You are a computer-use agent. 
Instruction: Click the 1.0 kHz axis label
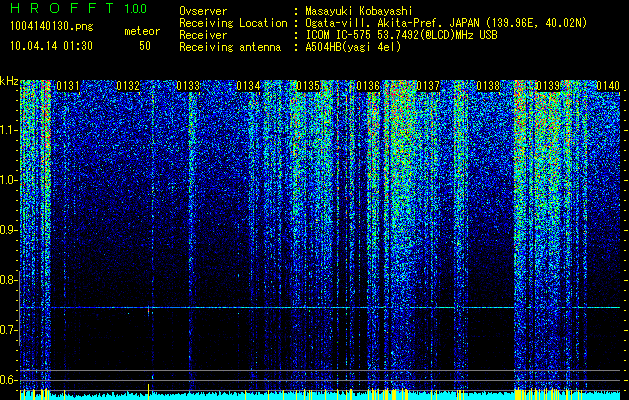[9, 180]
